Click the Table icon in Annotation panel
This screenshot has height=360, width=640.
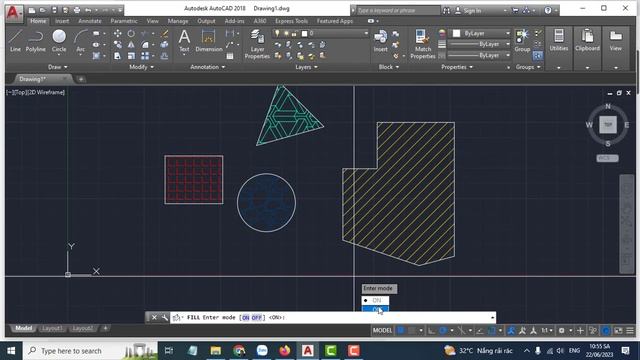coord(230,56)
